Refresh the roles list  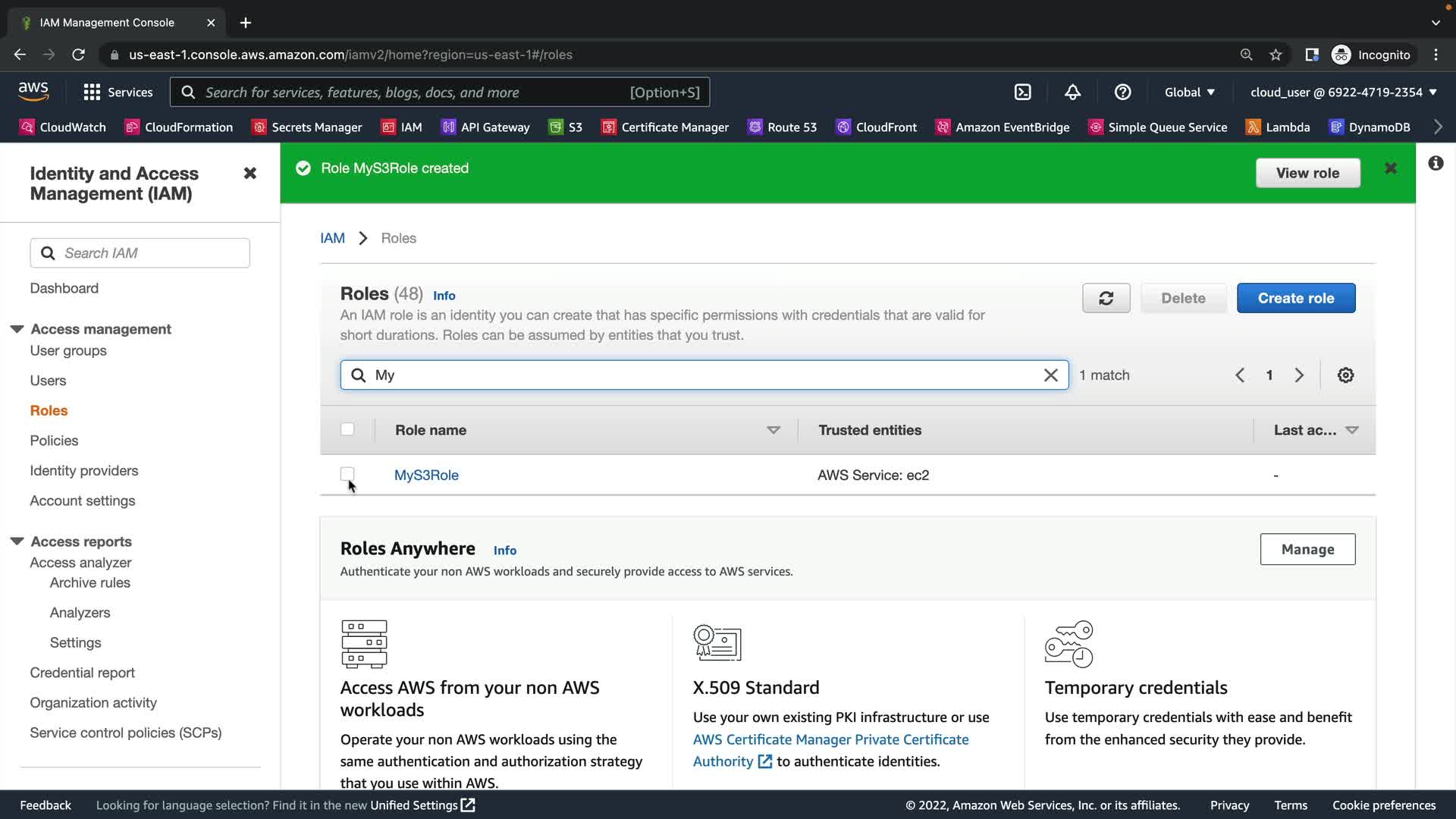coord(1106,298)
